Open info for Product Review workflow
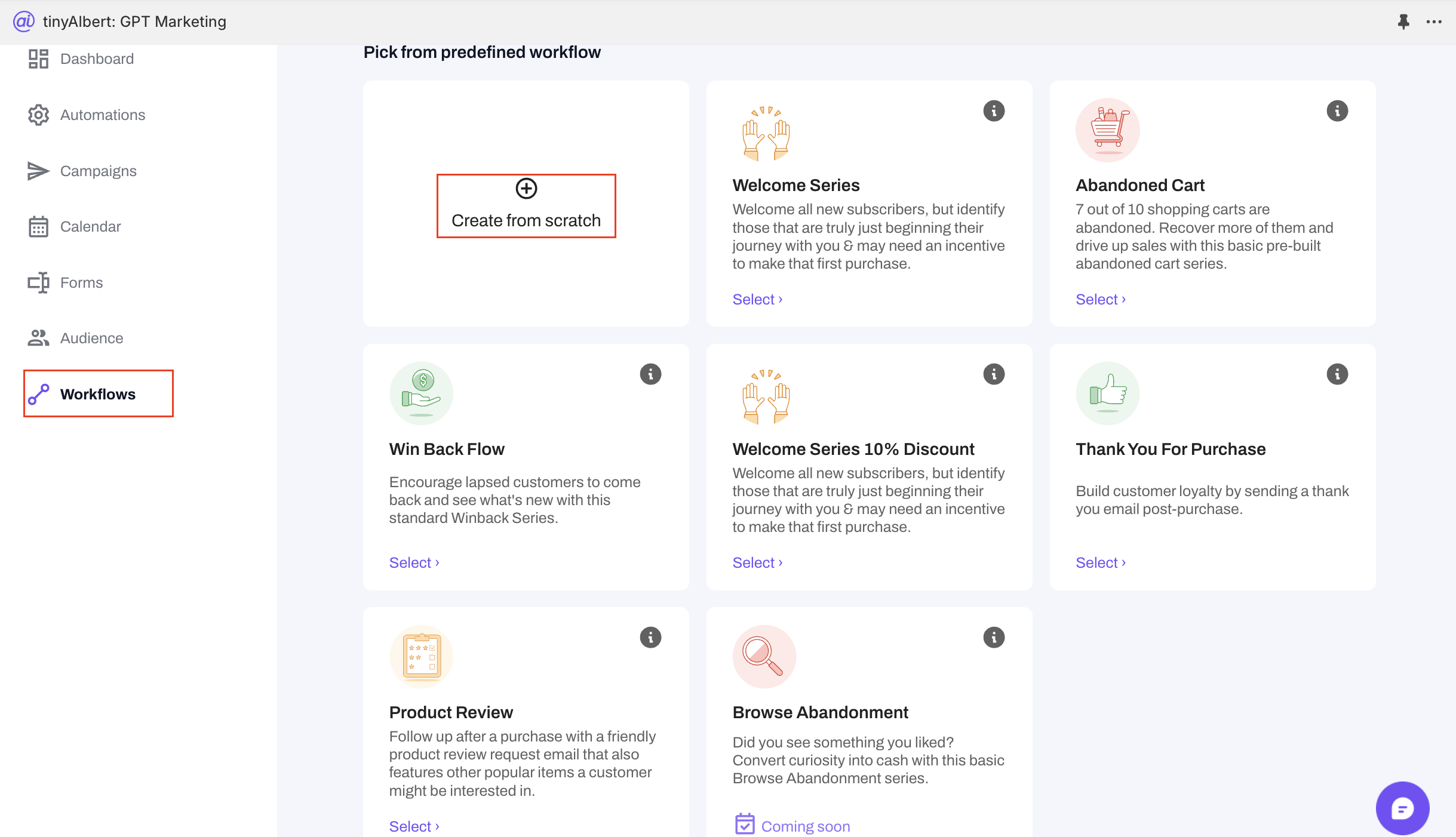Viewport: 1456px width, 837px height. (650, 638)
